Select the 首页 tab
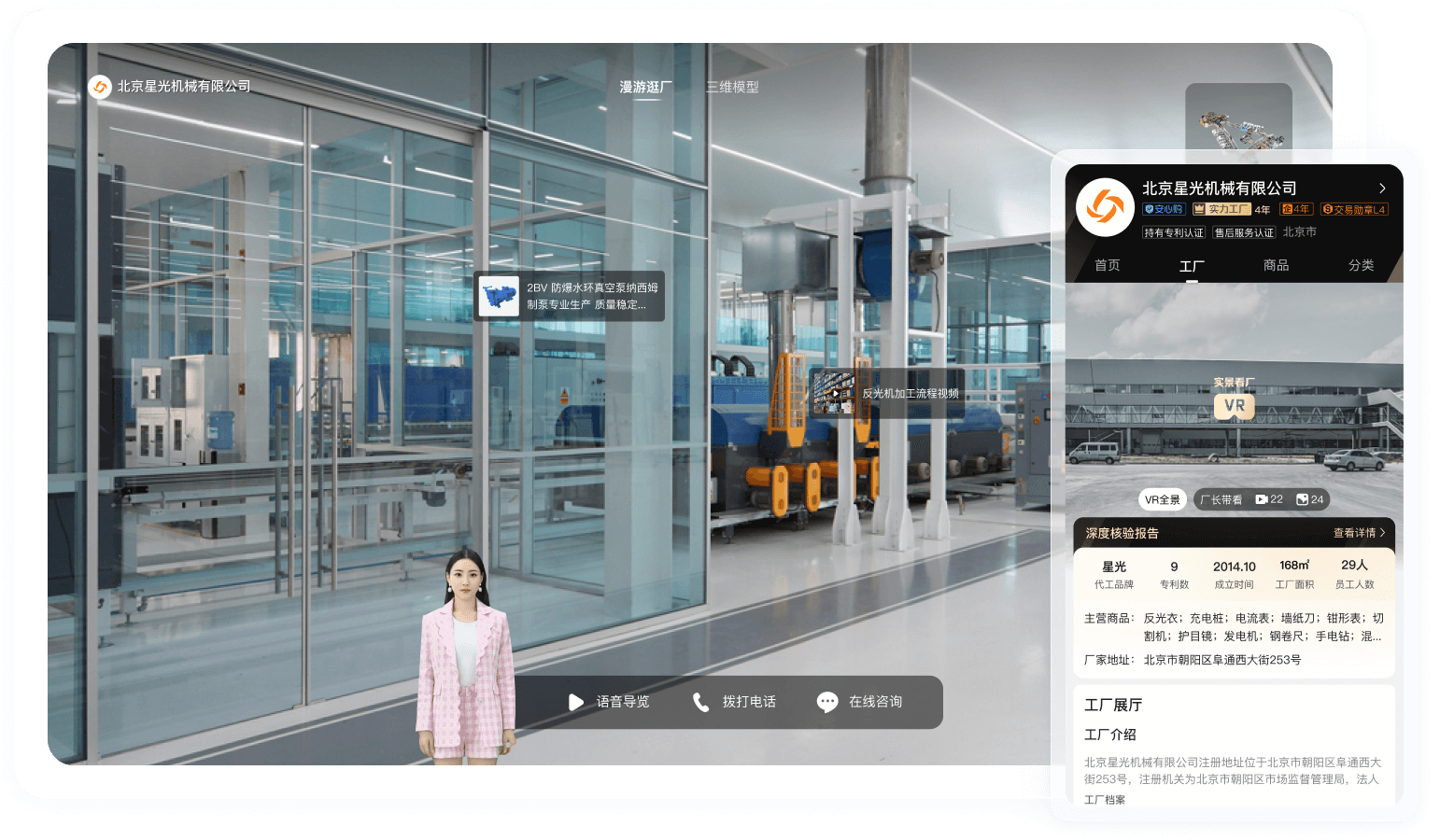This screenshot has width=1440, height=840. pyautogui.click(x=1108, y=265)
